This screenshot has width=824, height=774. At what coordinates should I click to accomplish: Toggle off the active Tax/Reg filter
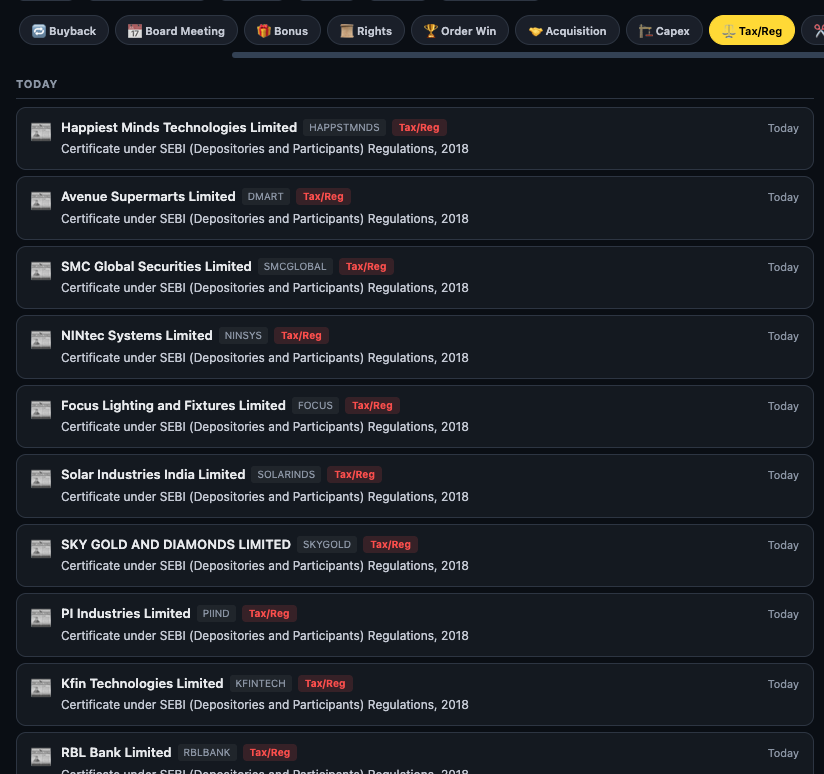(x=751, y=30)
